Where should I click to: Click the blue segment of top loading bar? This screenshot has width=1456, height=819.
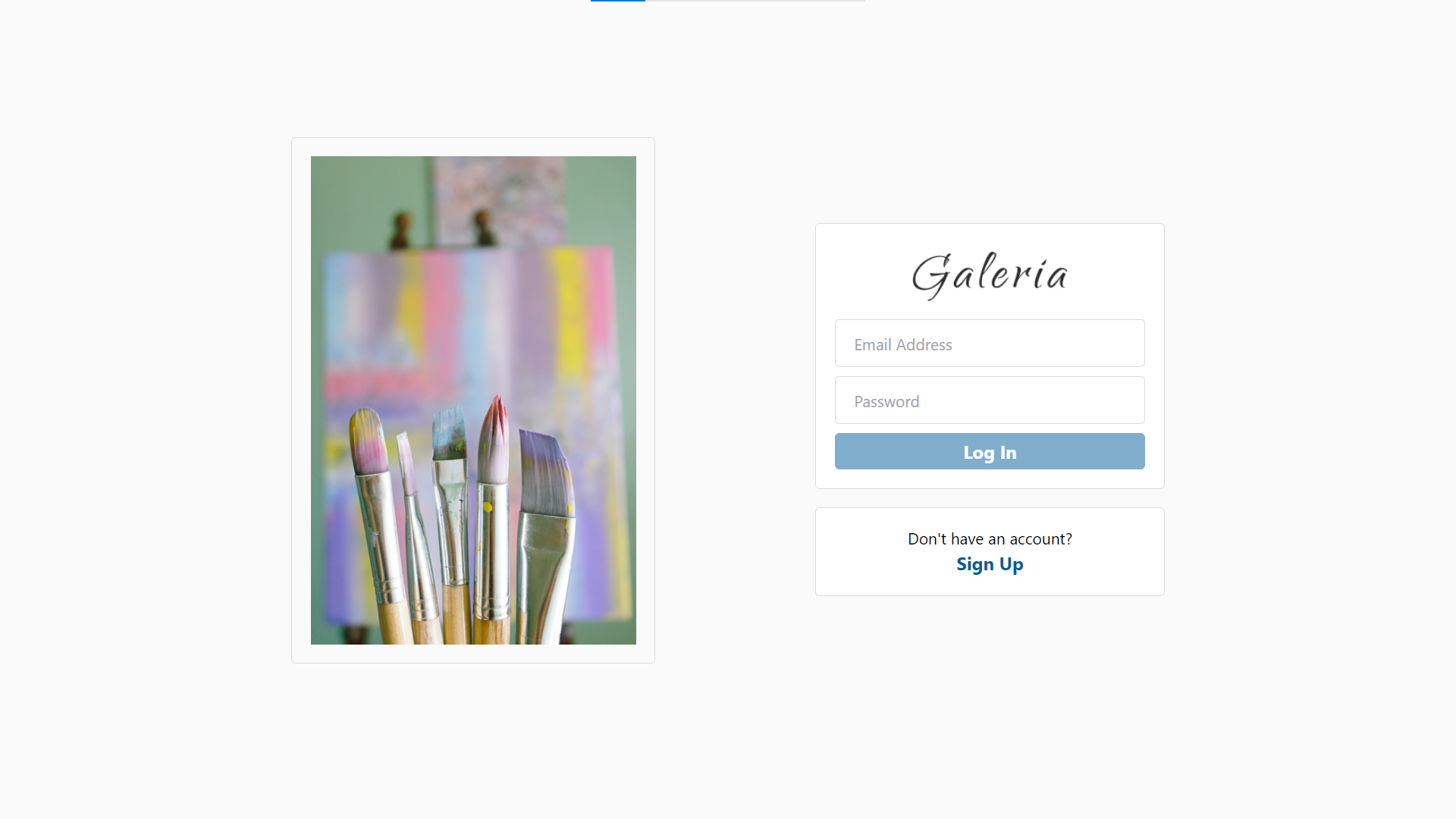pyautogui.click(x=618, y=1)
